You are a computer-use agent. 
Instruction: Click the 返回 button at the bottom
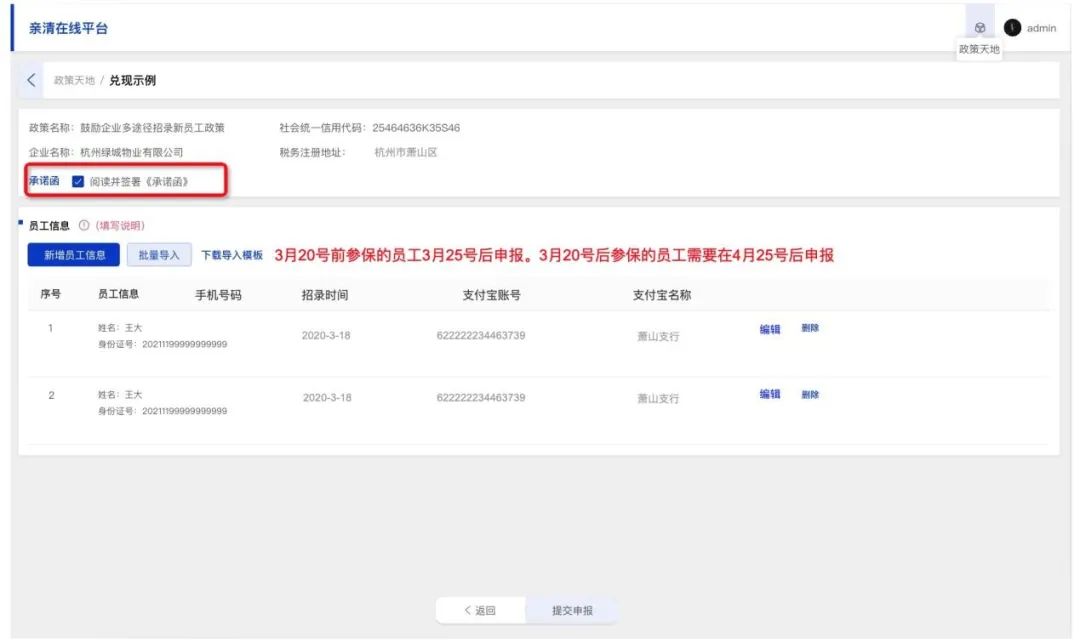(480, 610)
